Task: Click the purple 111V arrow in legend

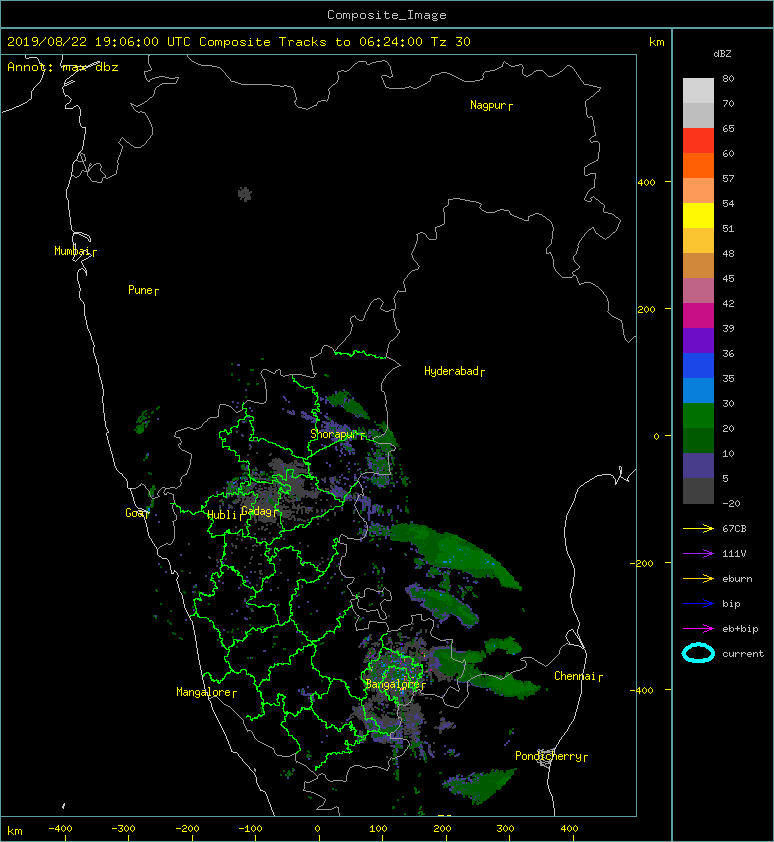Action: click(698, 554)
